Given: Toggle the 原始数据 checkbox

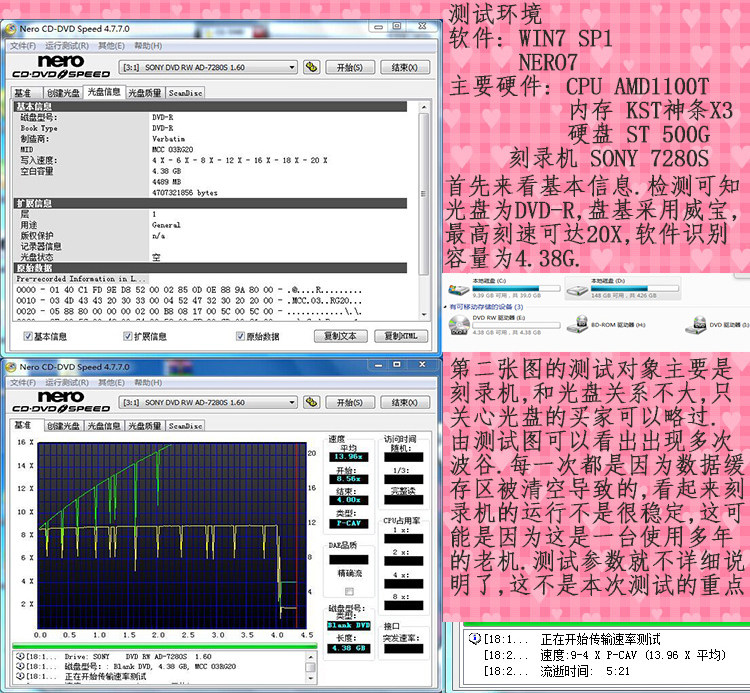Looking at the screenshot, I should (x=240, y=336).
